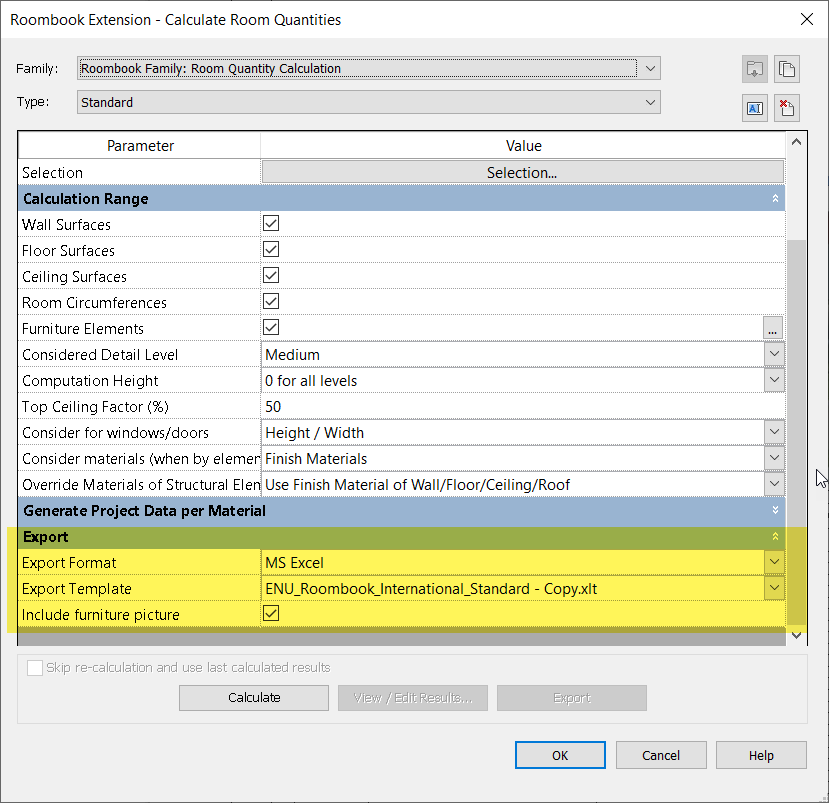This screenshot has height=803, width=829.
Task: Rename the Standard type
Action: (x=754, y=108)
